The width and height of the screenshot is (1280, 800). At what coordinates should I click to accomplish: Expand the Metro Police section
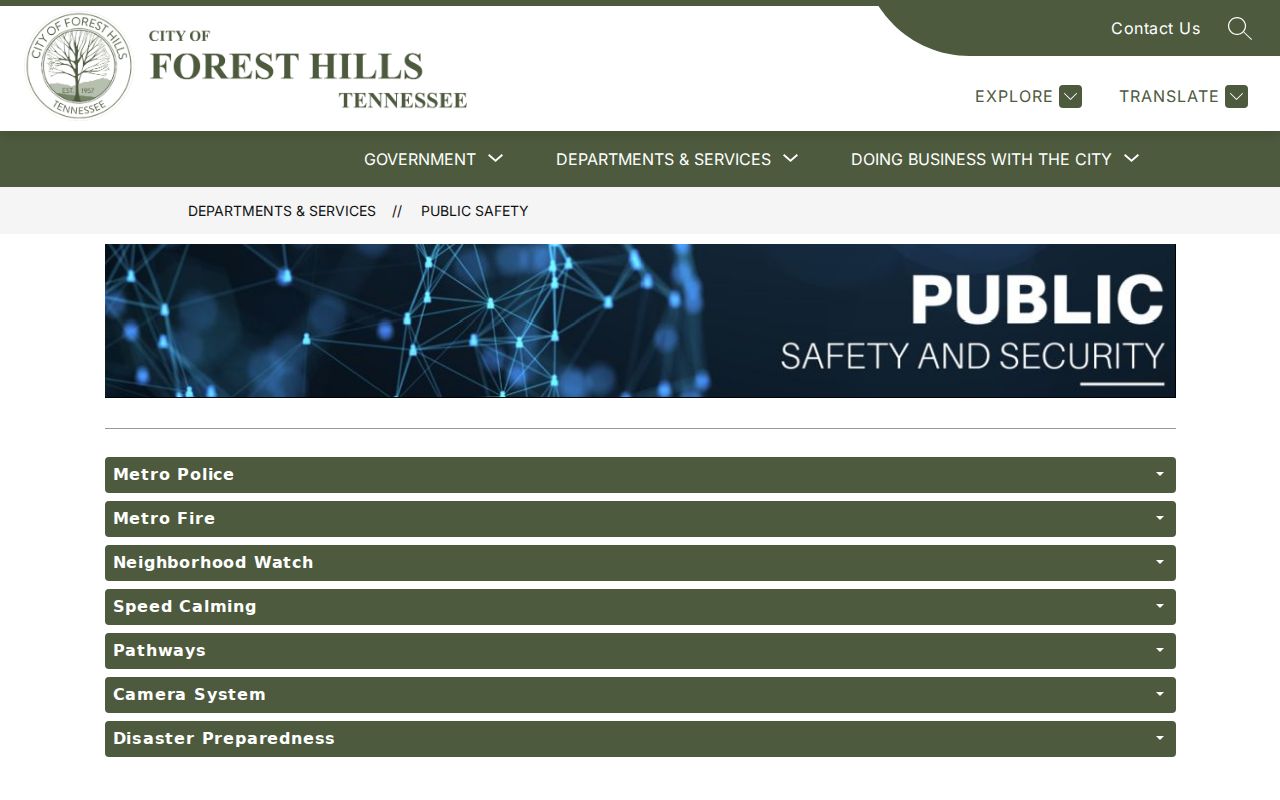tap(640, 475)
